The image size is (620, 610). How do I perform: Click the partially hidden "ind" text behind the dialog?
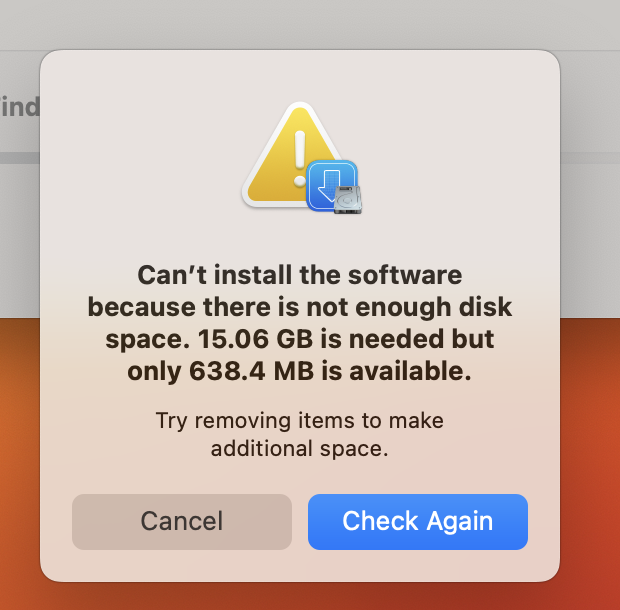tap(18, 107)
